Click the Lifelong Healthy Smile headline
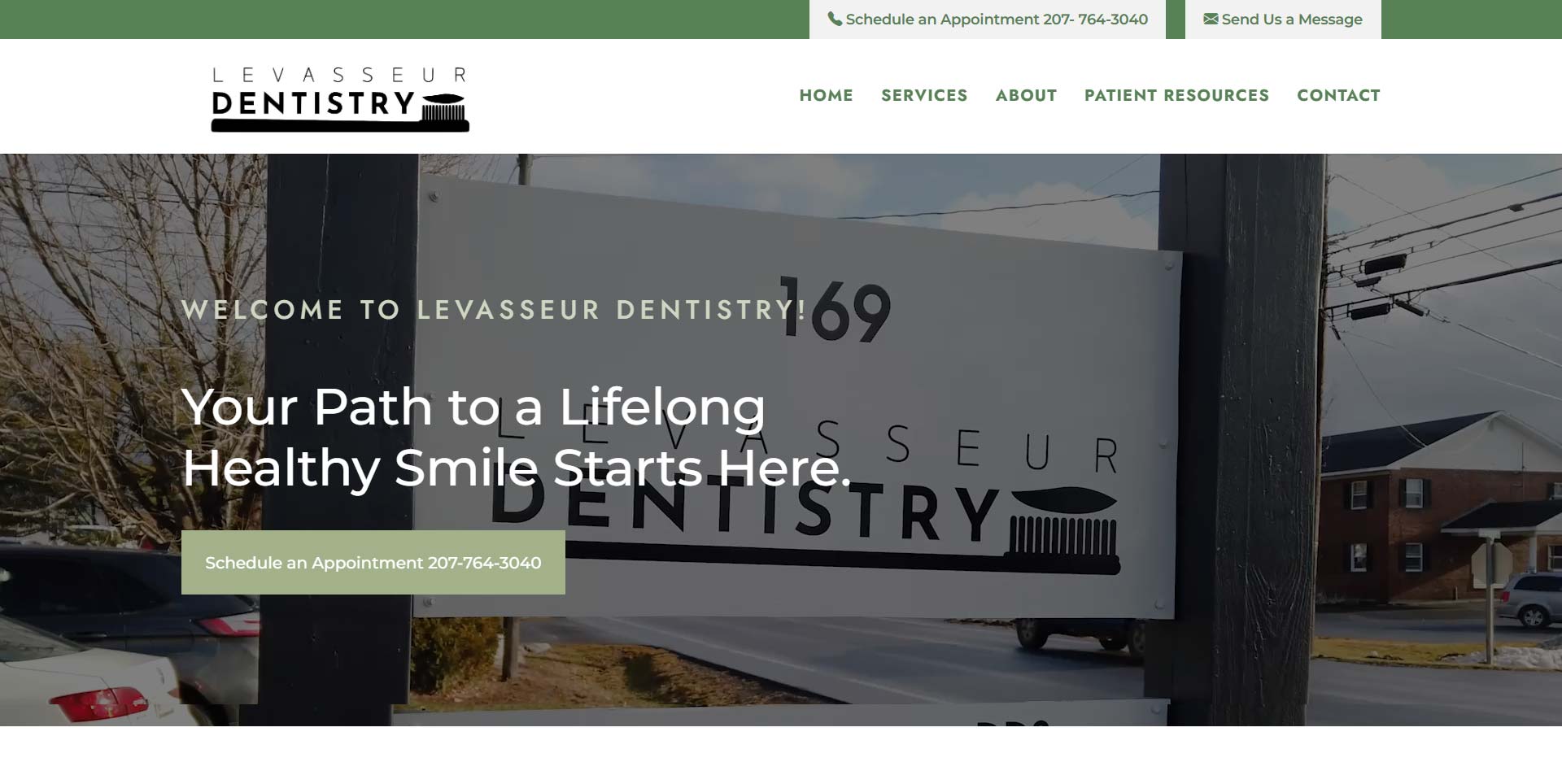This screenshot has height=784, width=1562. 517,437
